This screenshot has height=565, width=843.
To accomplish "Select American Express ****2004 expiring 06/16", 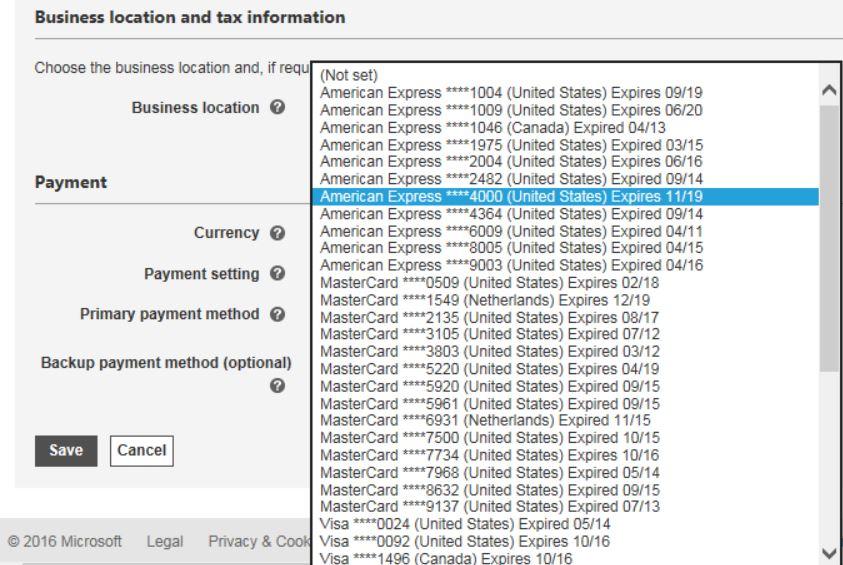I will (x=565, y=161).
